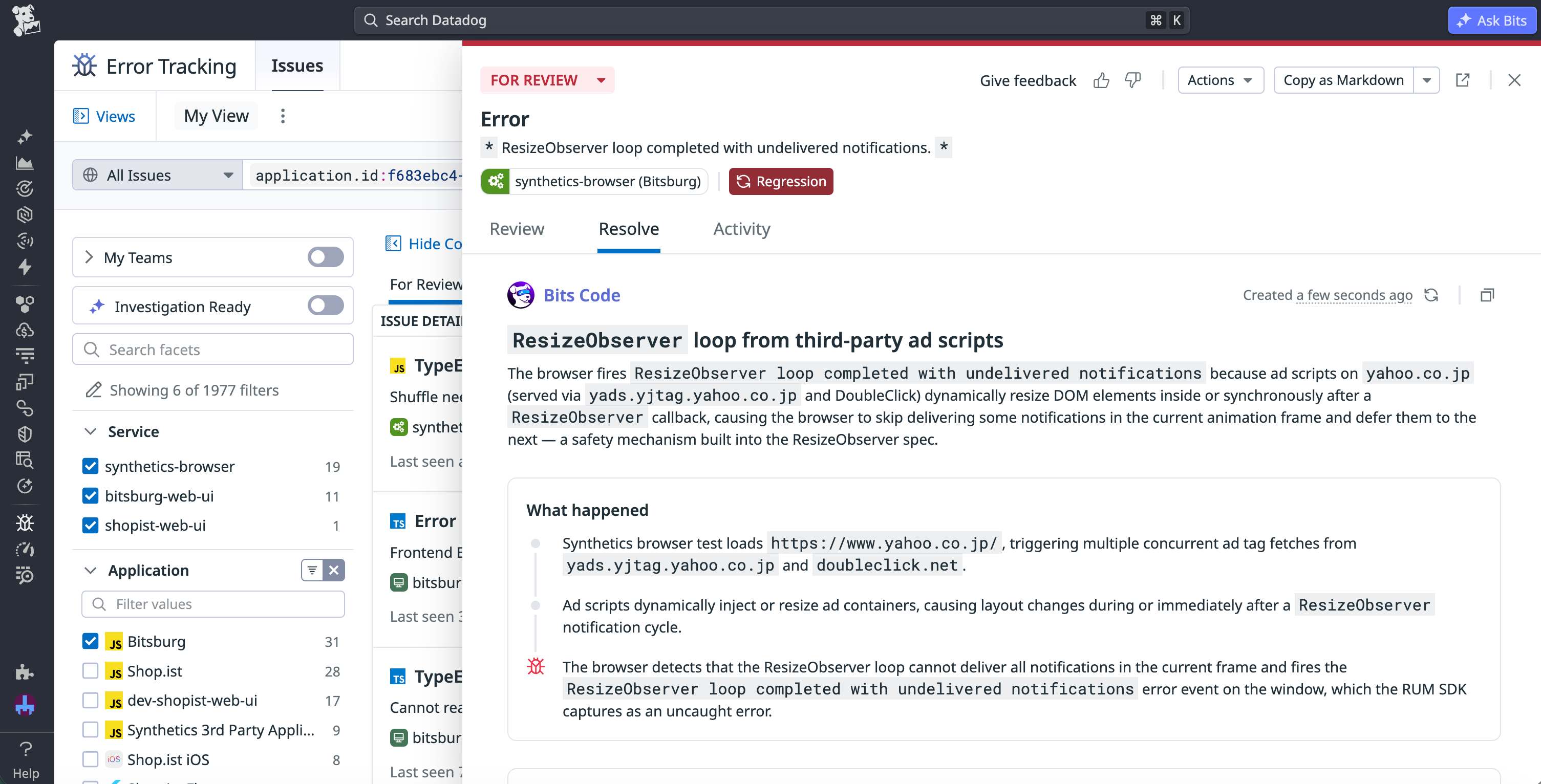Open the security shield sidebar icon

[25, 434]
